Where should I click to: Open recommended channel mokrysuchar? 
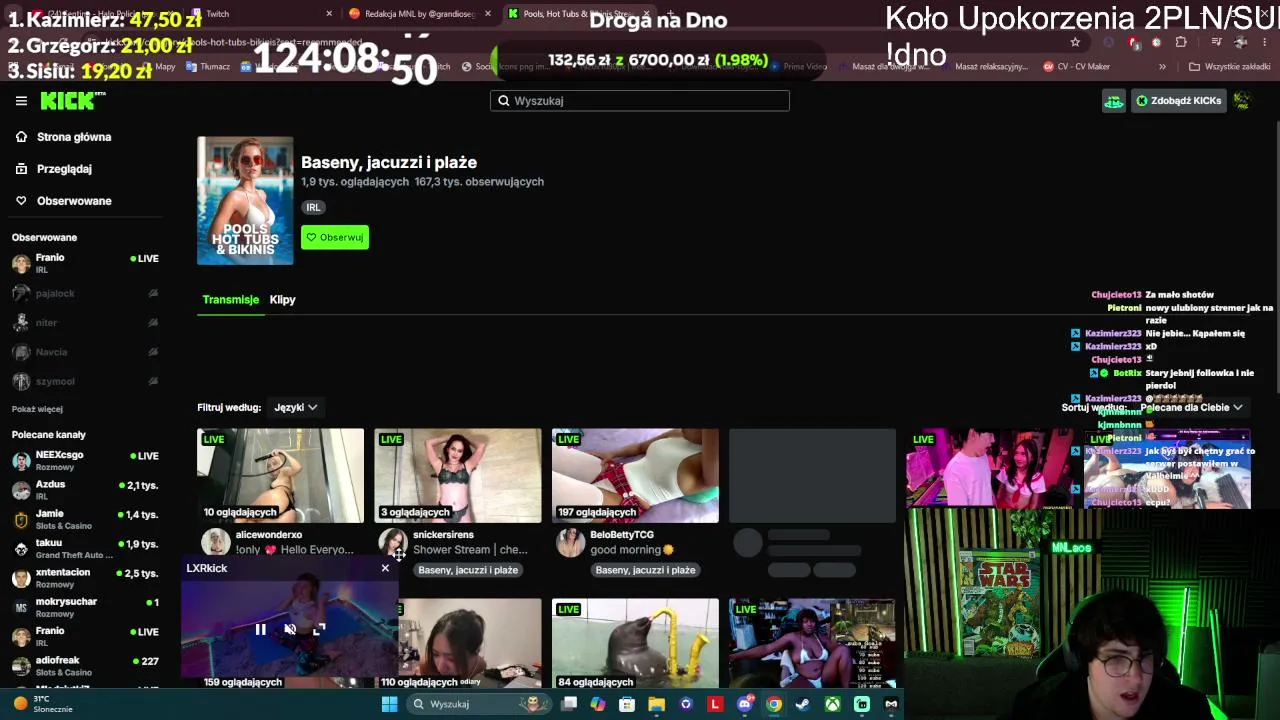coord(85,606)
